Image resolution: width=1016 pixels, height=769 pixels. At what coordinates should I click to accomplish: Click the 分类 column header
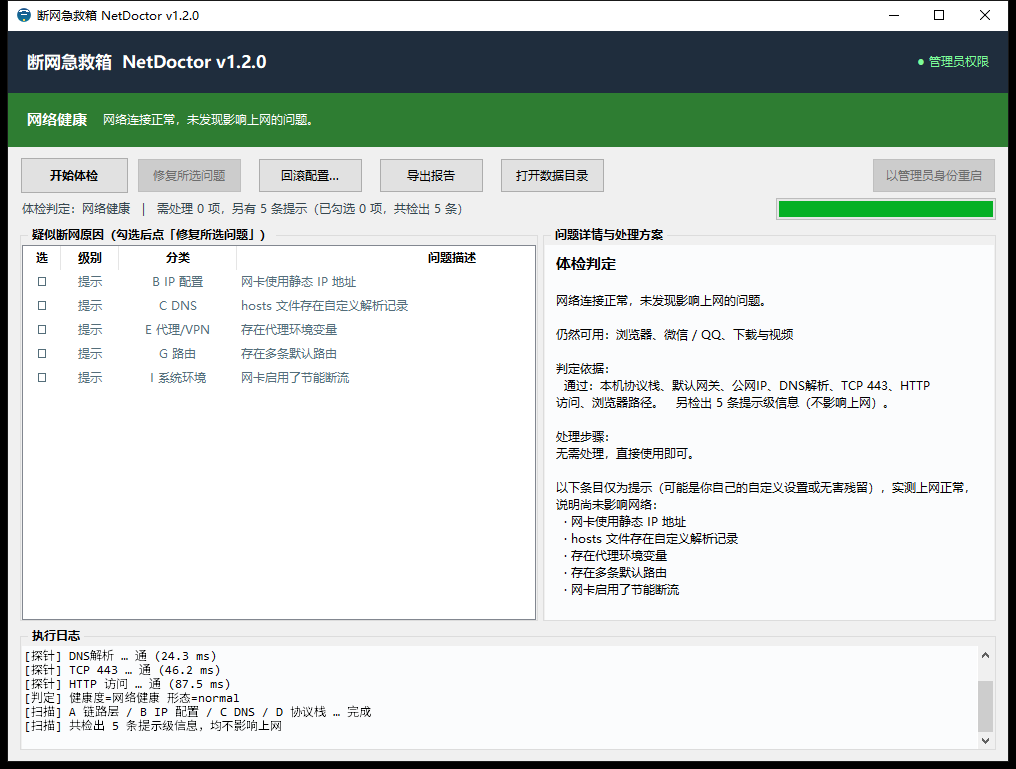(x=178, y=258)
